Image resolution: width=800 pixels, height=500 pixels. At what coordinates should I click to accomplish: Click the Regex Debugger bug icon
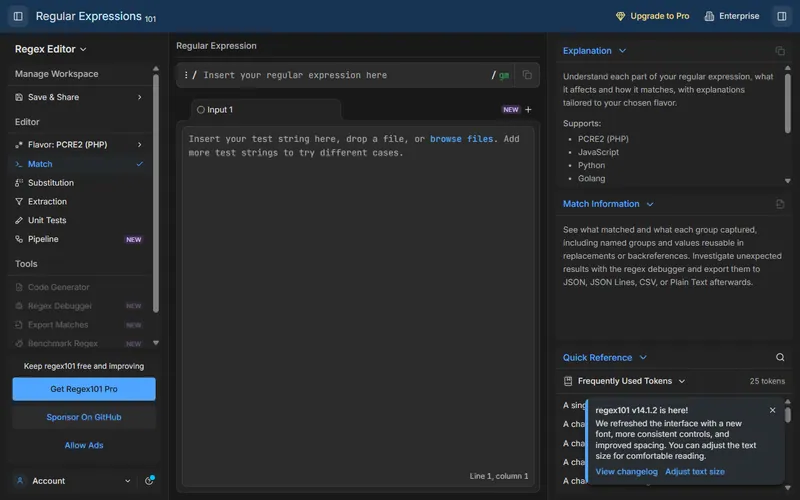pos(19,306)
